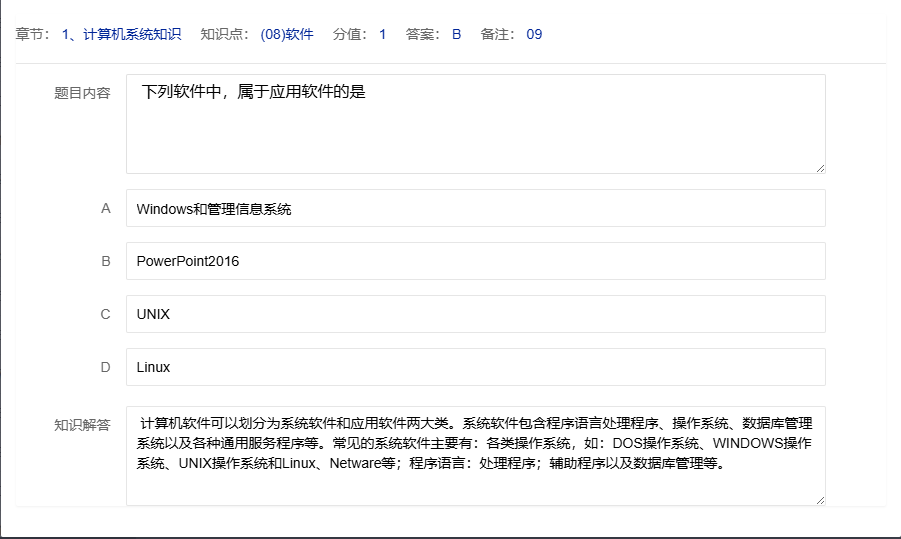This screenshot has width=901, height=539.
Task: Click the remark value 09
Action: [x=534, y=34]
